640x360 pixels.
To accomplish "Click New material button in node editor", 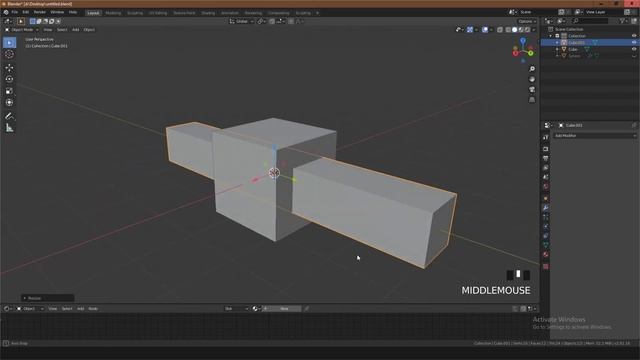I will point(281,309).
